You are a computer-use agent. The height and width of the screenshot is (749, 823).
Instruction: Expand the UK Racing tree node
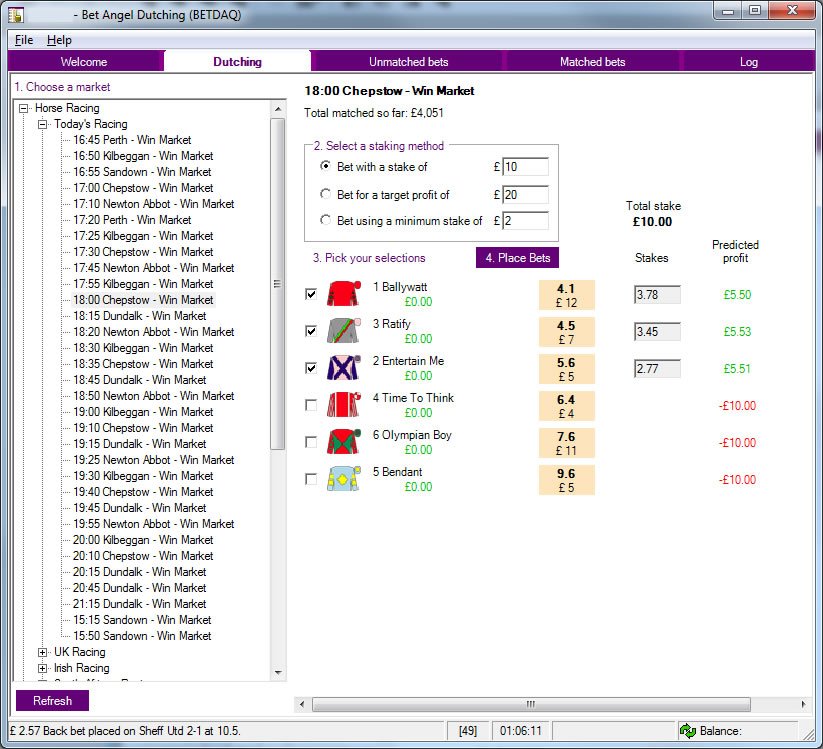pyautogui.click(x=43, y=652)
